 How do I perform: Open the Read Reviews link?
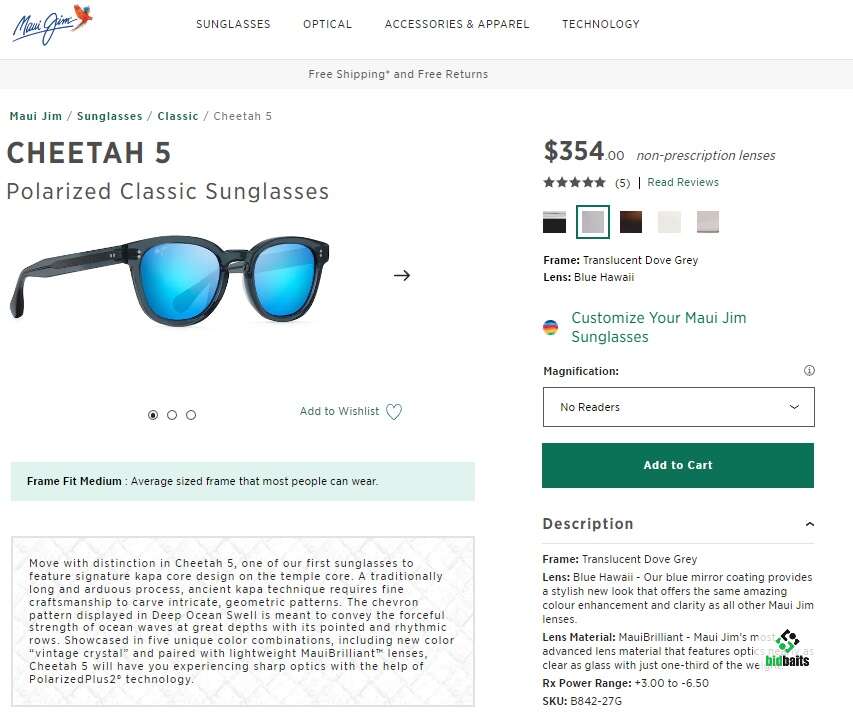pos(683,183)
